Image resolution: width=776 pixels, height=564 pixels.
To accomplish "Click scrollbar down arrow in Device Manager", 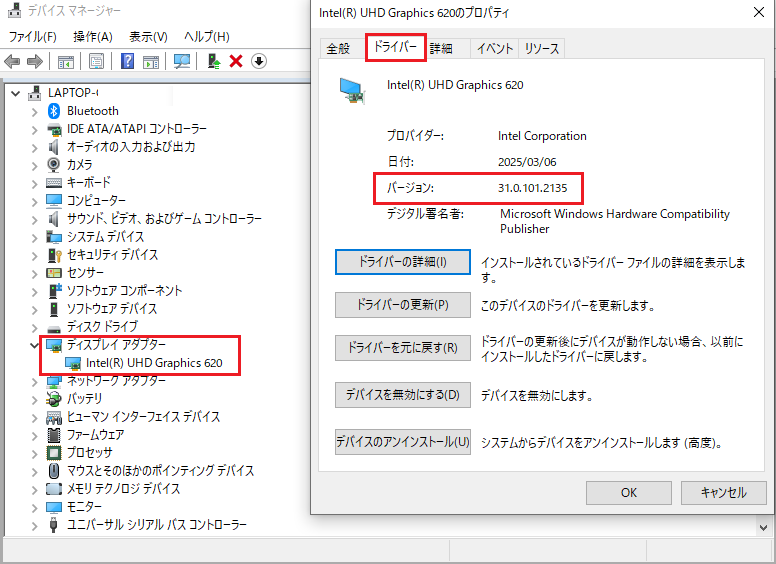I will click(x=763, y=528).
